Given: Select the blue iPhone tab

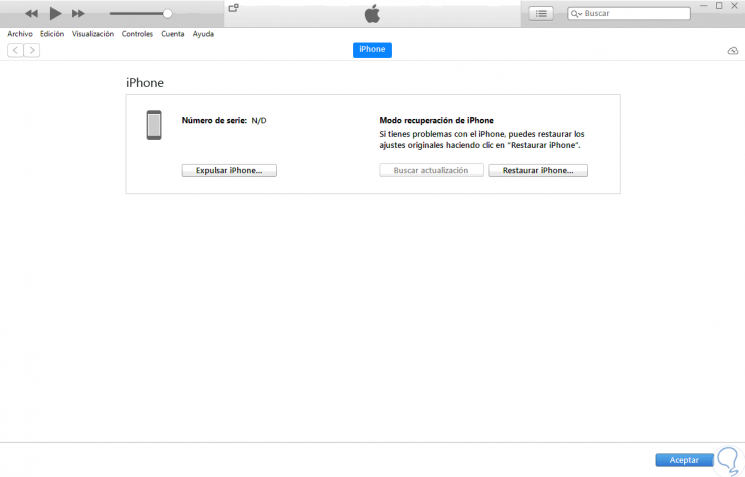Looking at the screenshot, I should tap(372, 50).
